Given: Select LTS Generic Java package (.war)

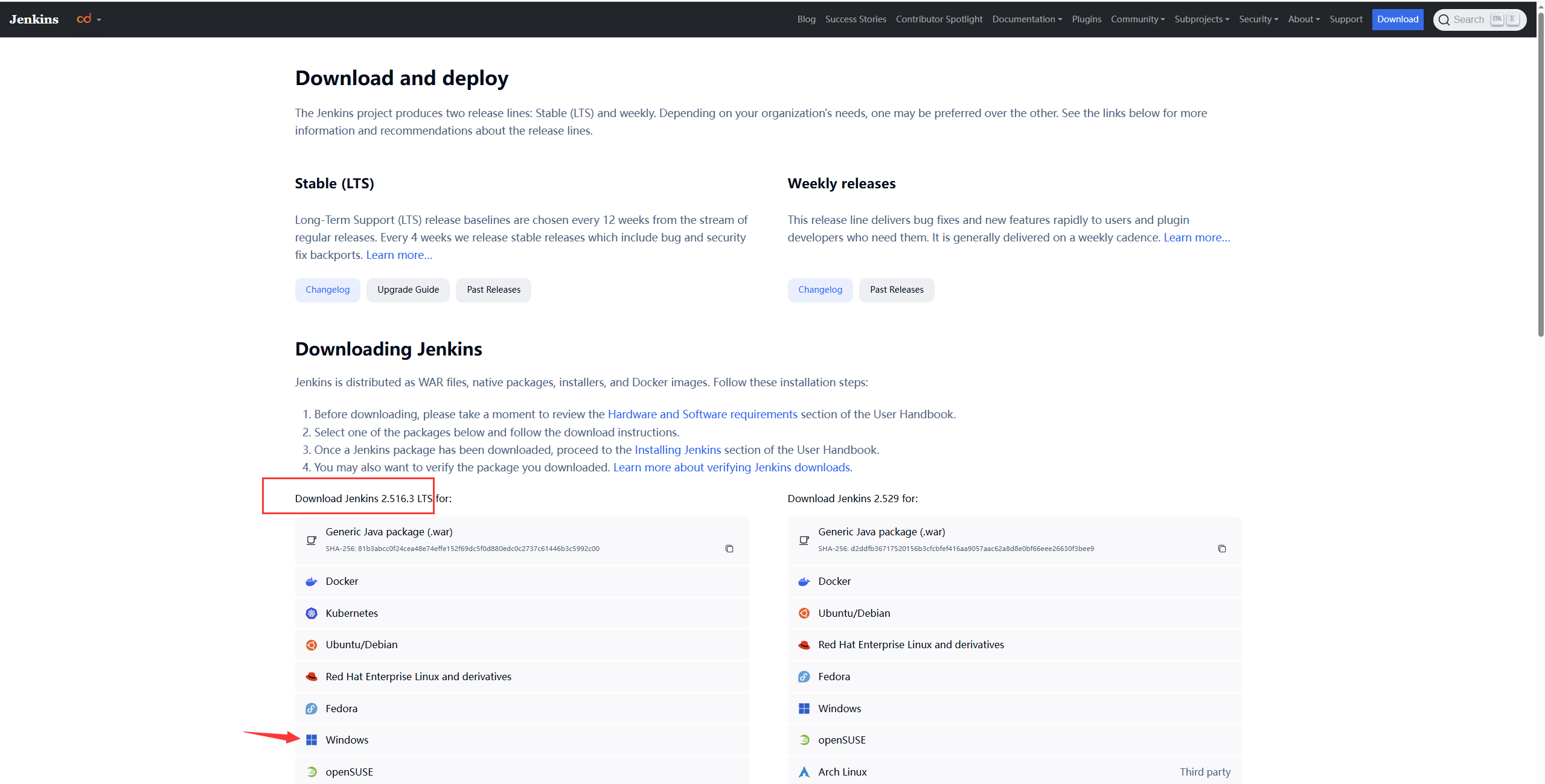Looking at the screenshot, I should point(522,540).
